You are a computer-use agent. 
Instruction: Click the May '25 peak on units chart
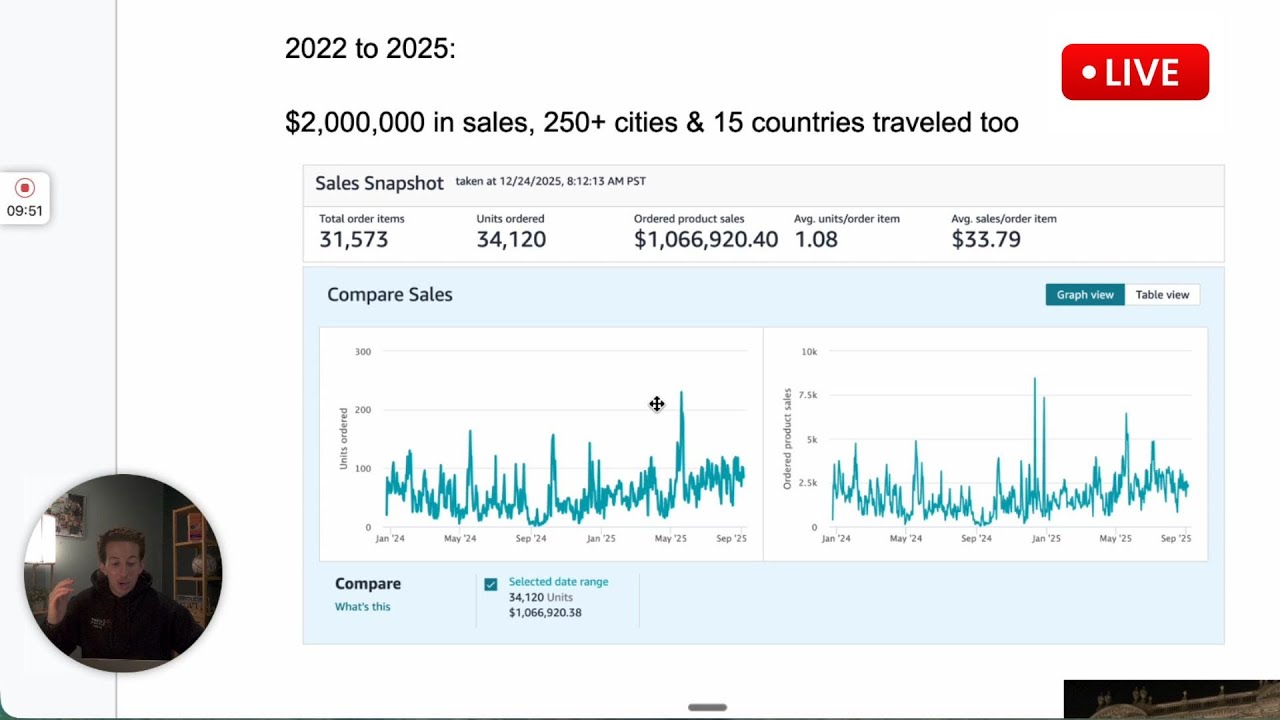682,393
